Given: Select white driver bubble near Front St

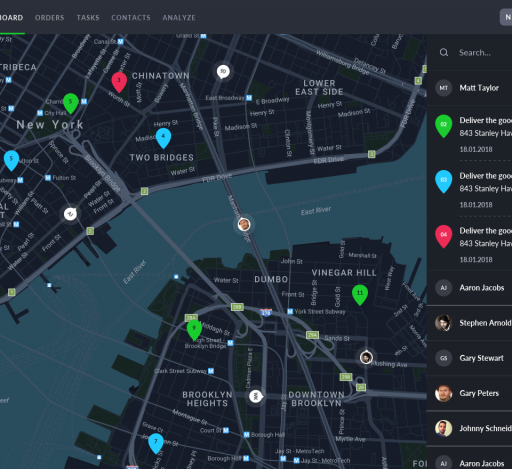Looking at the screenshot, I should [x=70, y=214].
